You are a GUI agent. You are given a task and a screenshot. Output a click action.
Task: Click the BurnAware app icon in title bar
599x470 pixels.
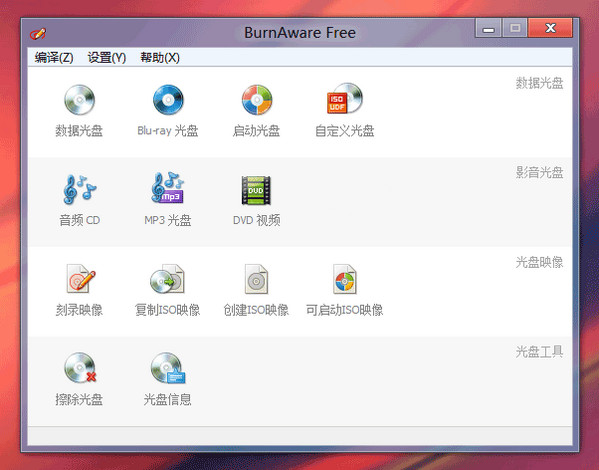tap(38, 34)
